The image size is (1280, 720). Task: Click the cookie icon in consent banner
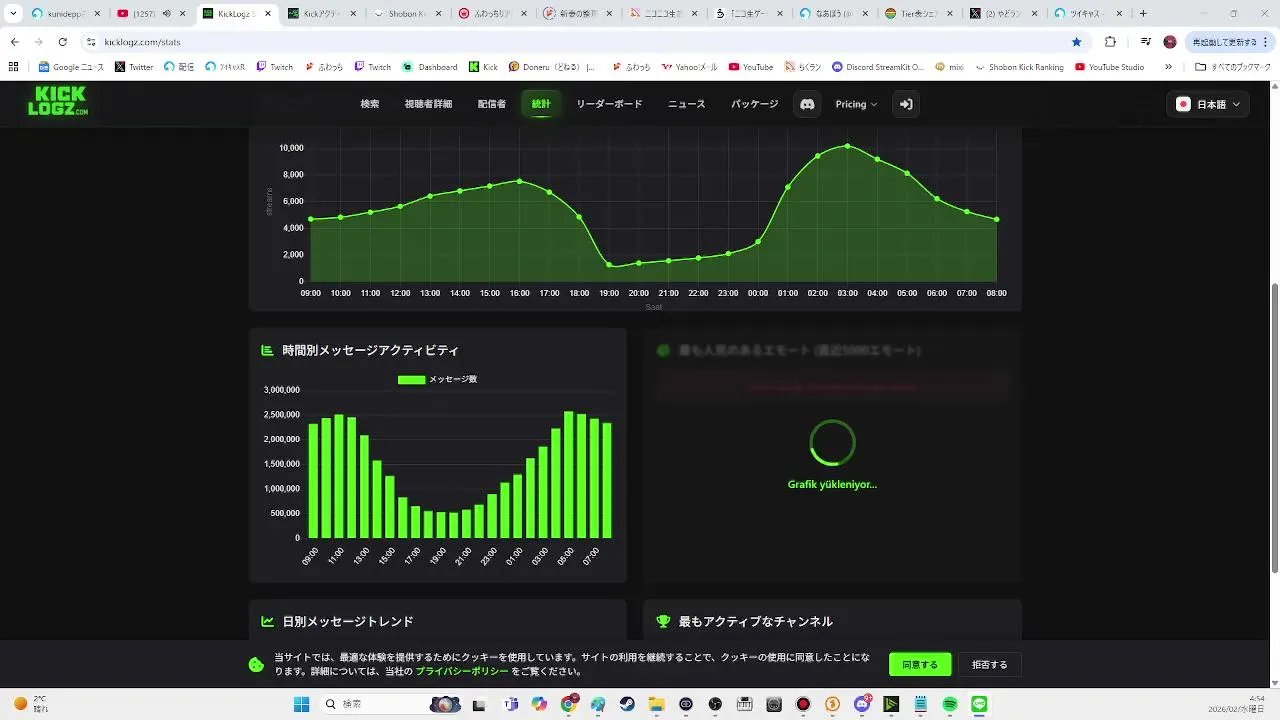tap(256, 664)
